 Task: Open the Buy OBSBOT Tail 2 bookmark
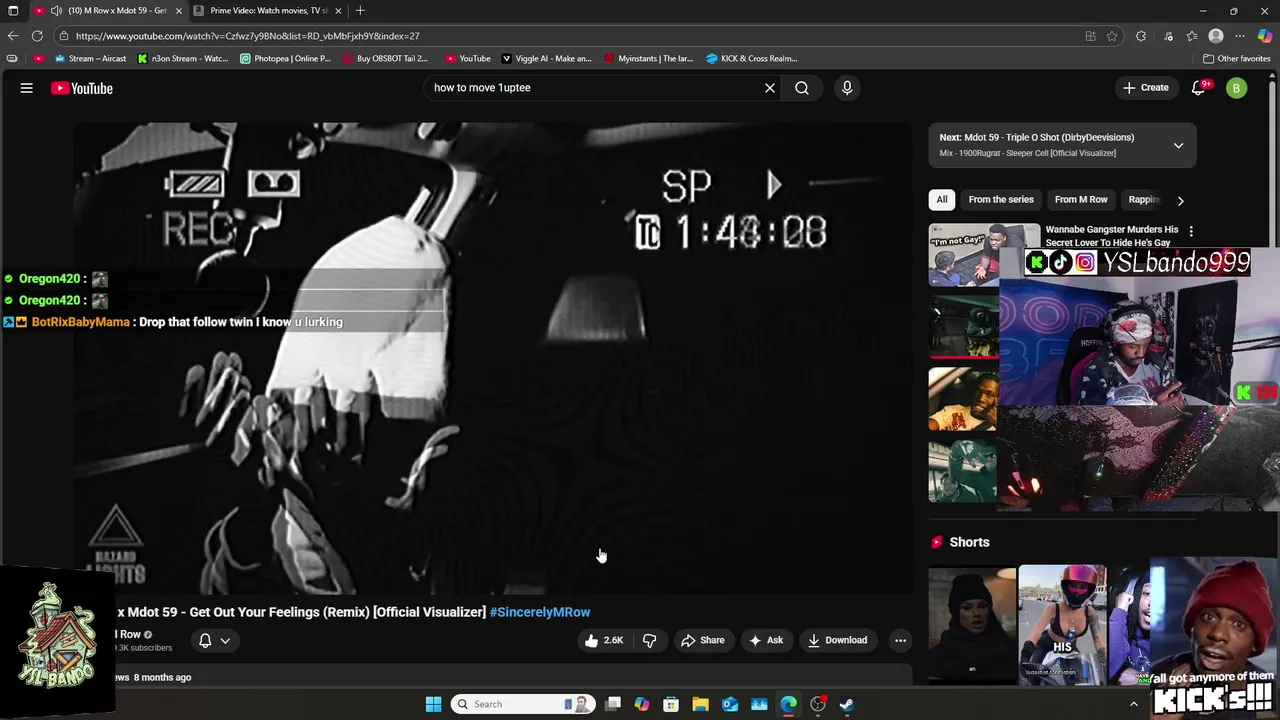click(385, 58)
